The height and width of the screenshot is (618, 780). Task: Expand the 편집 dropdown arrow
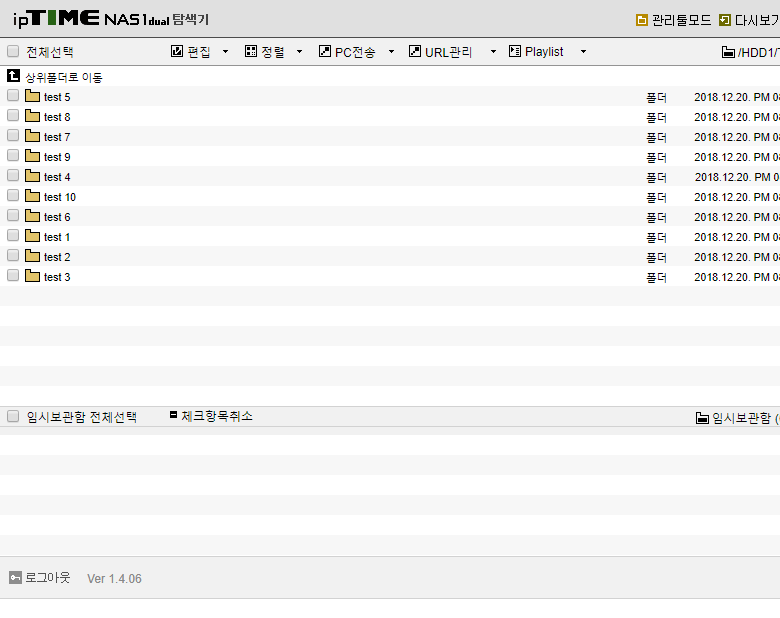click(225, 51)
